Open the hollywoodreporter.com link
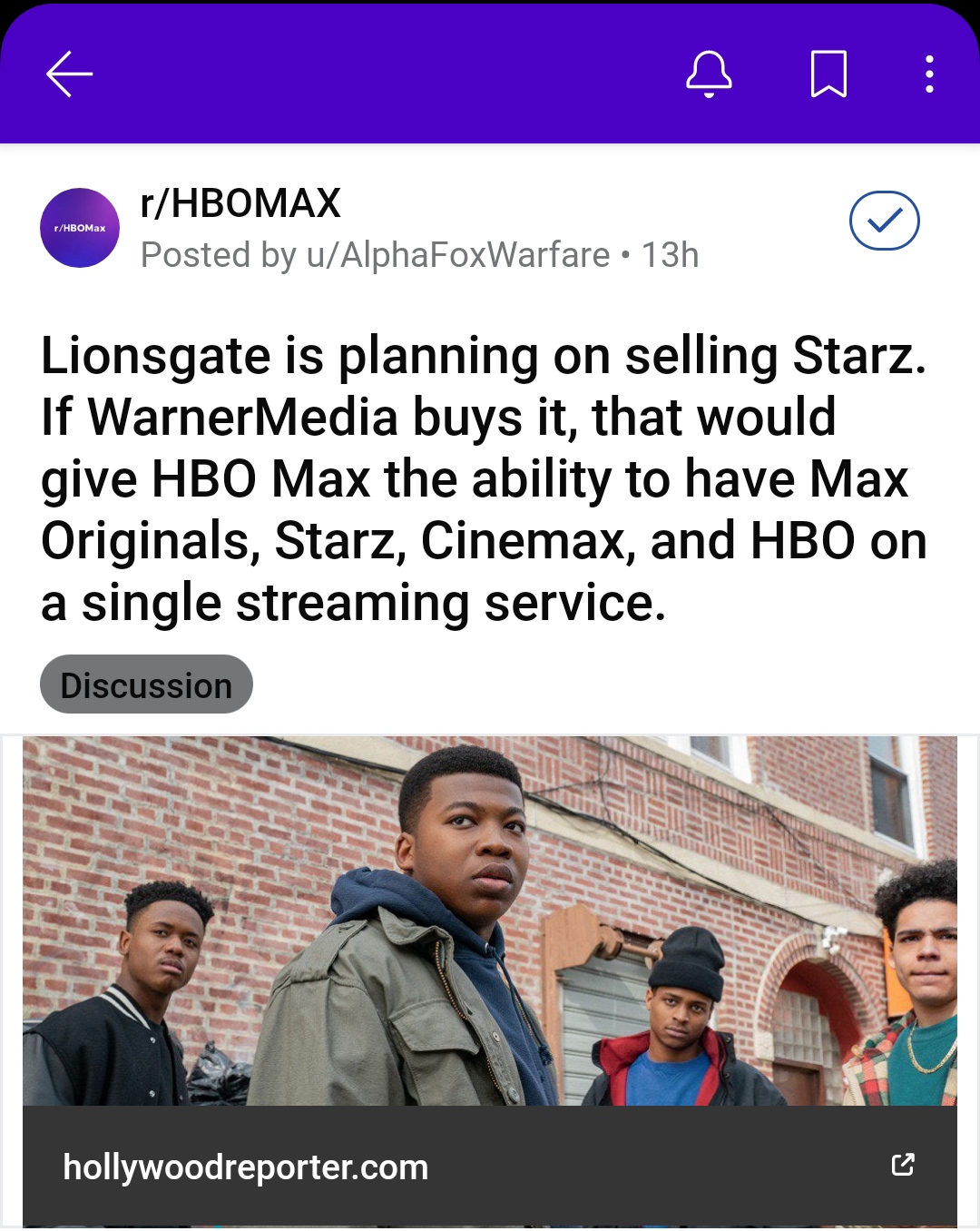This screenshot has width=980, height=1231. [245, 1167]
